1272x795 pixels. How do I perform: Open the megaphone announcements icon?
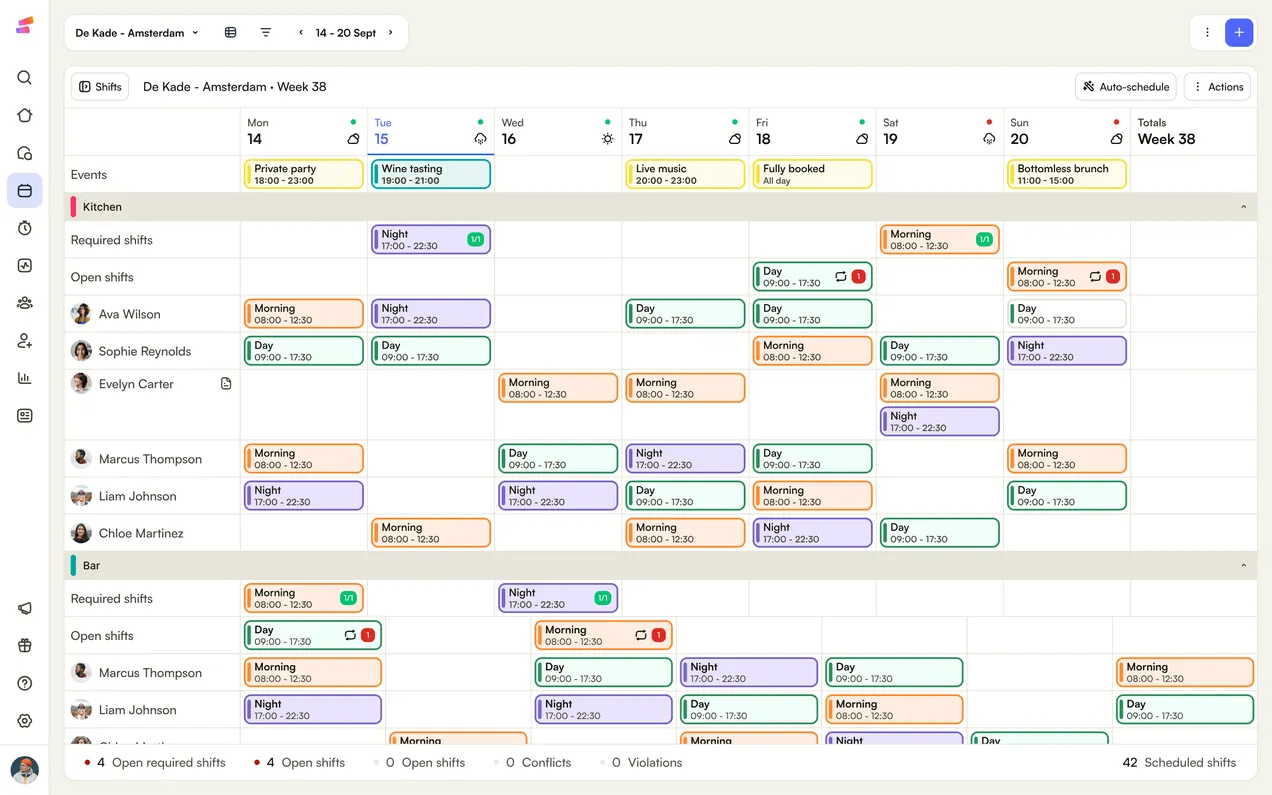pos(25,609)
